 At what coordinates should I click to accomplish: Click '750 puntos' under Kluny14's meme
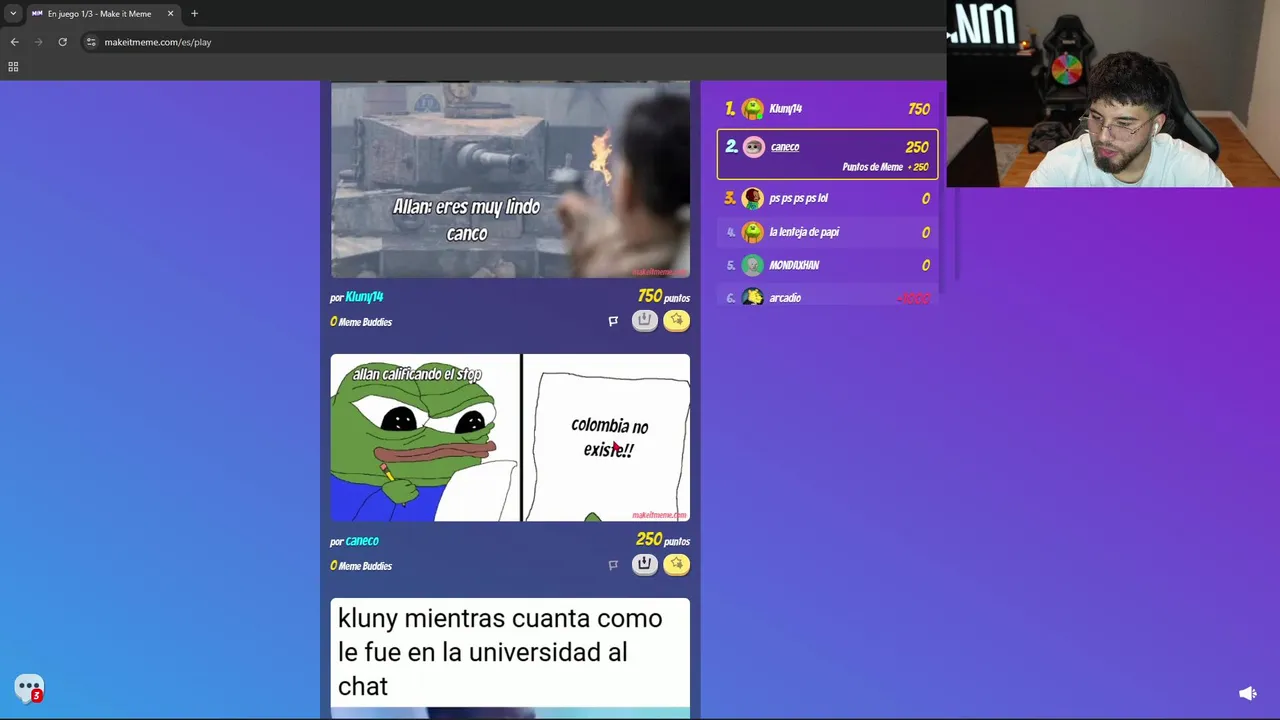click(663, 297)
